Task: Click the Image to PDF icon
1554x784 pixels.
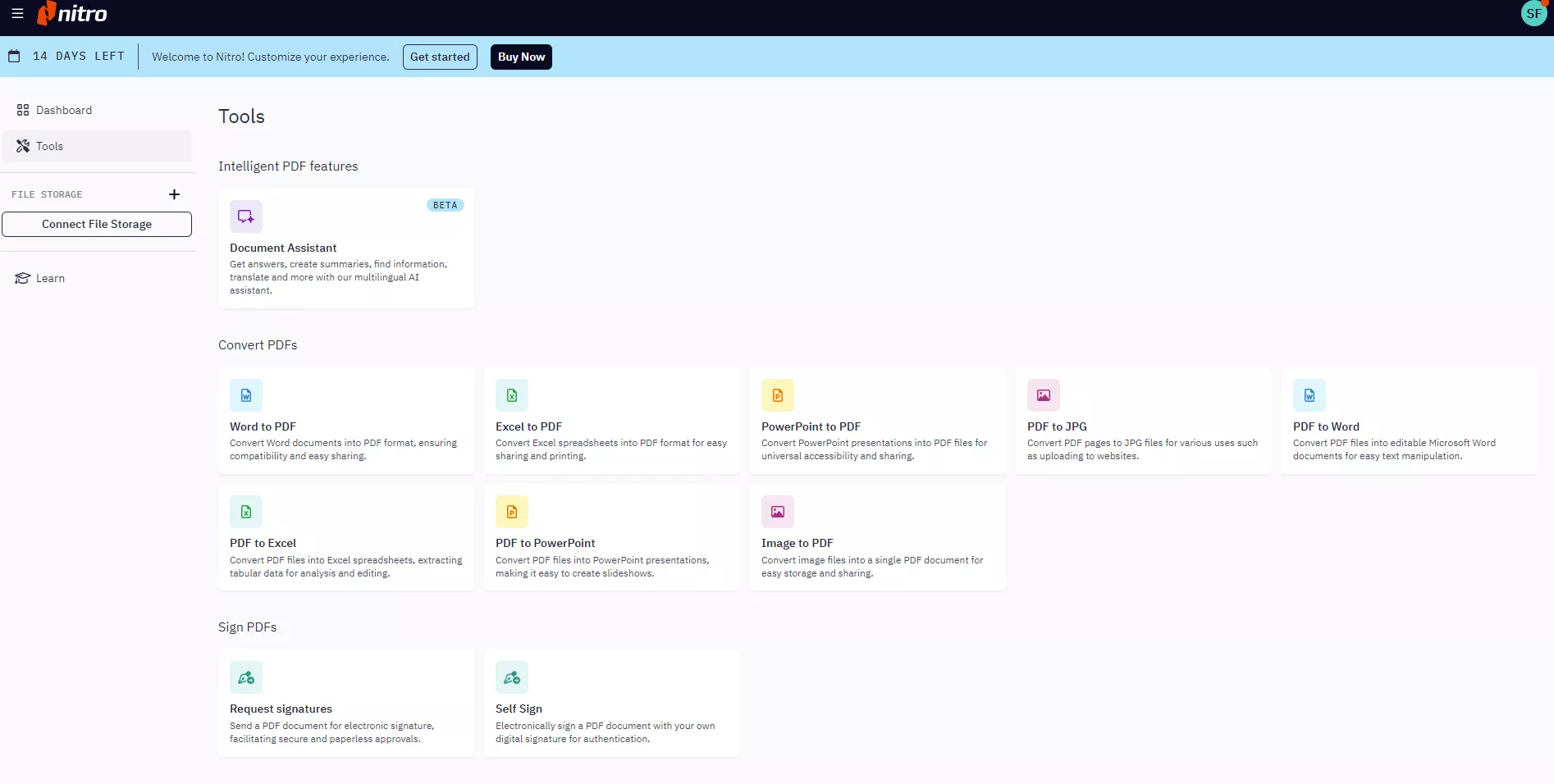Action: tap(778, 512)
